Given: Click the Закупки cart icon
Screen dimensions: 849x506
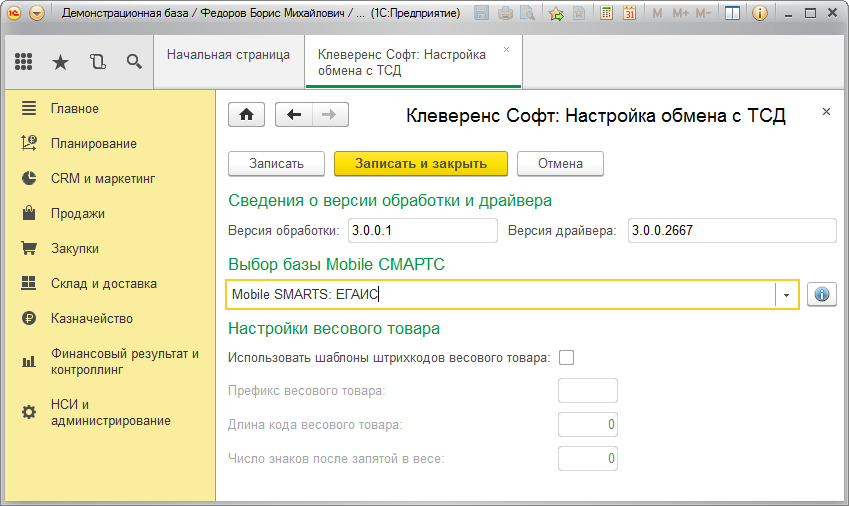Looking at the screenshot, I should [29, 248].
